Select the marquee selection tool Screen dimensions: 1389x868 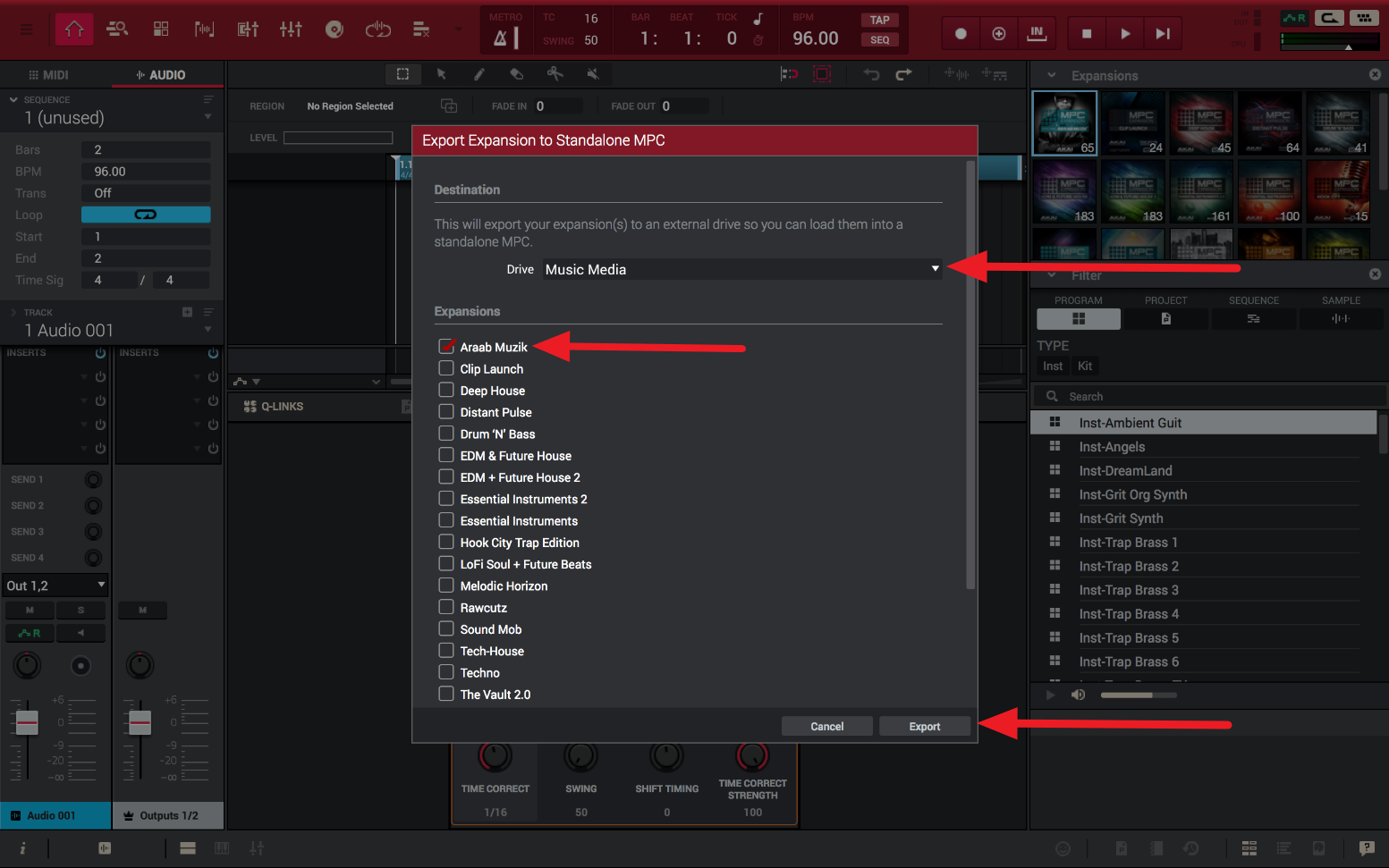click(x=402, y=74)
